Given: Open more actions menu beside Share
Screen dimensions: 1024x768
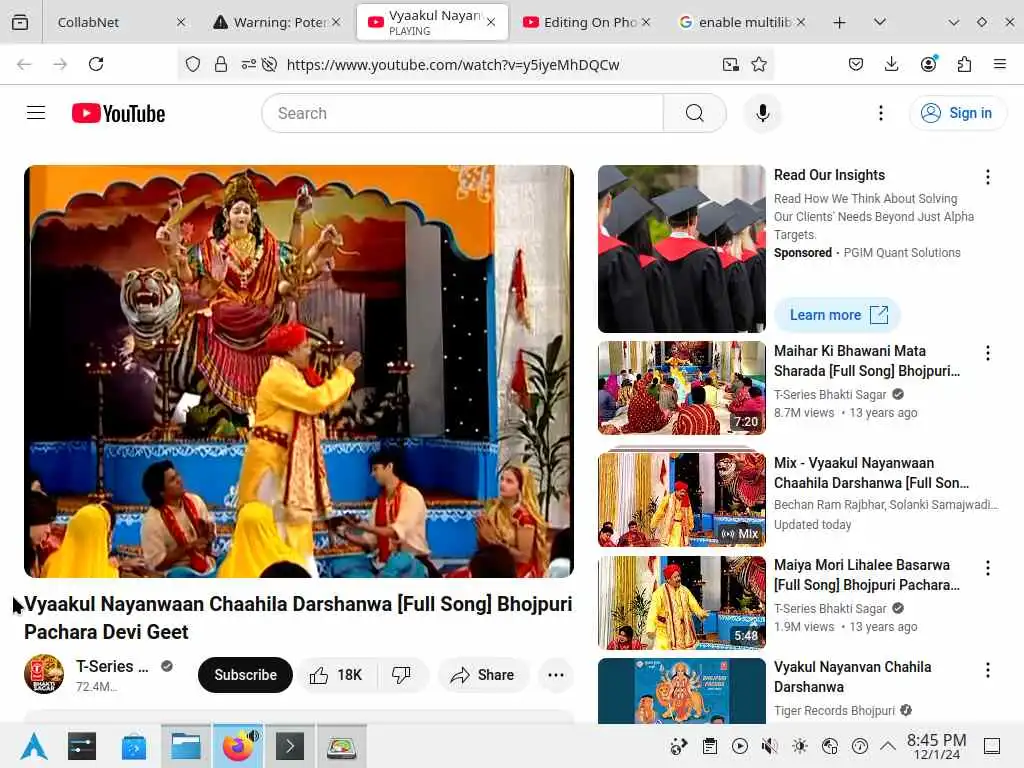Looking at the screenshot, I should click(556, 675).
